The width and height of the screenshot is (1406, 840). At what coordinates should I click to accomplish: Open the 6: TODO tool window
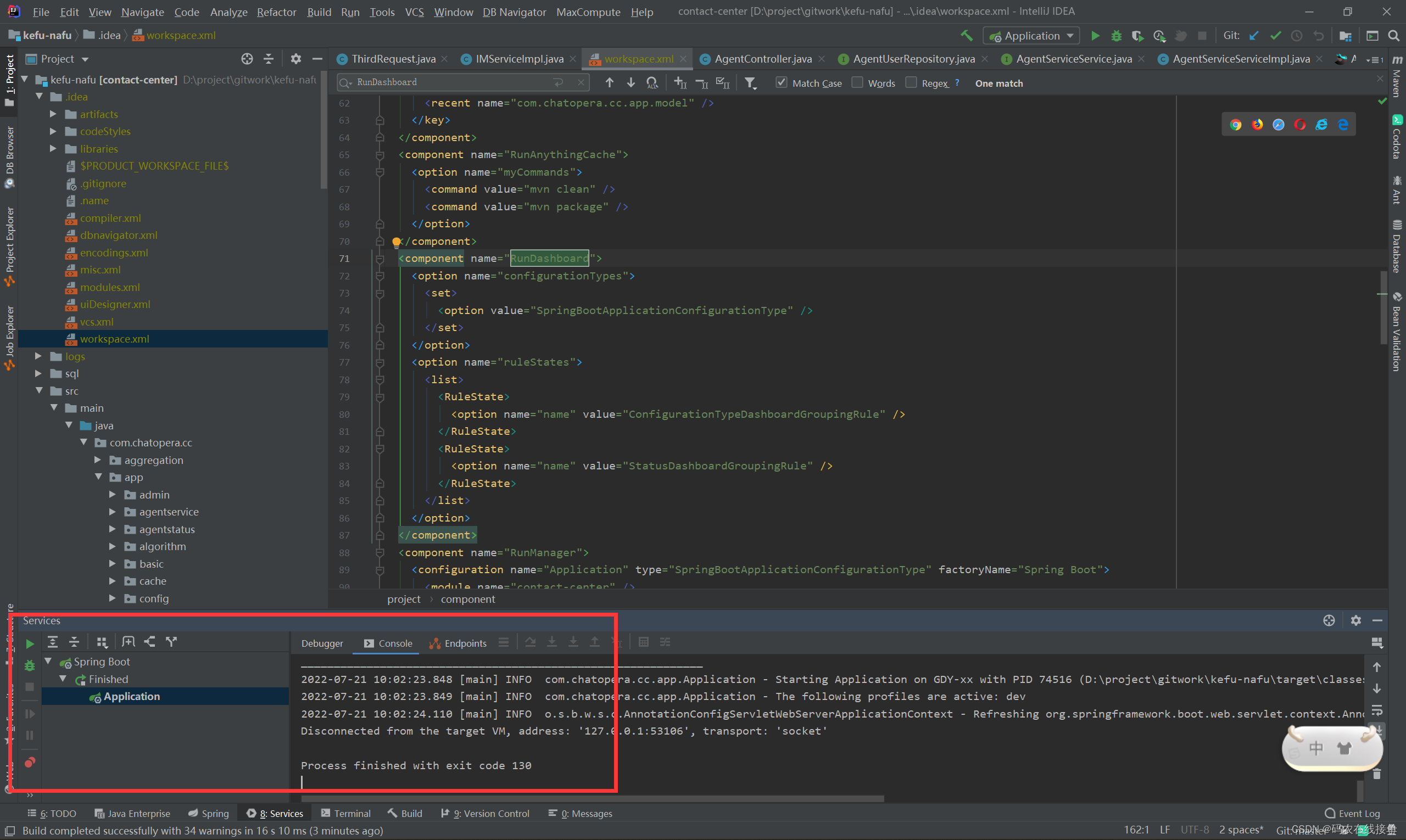pyautogui.click(x=52, y=814)
